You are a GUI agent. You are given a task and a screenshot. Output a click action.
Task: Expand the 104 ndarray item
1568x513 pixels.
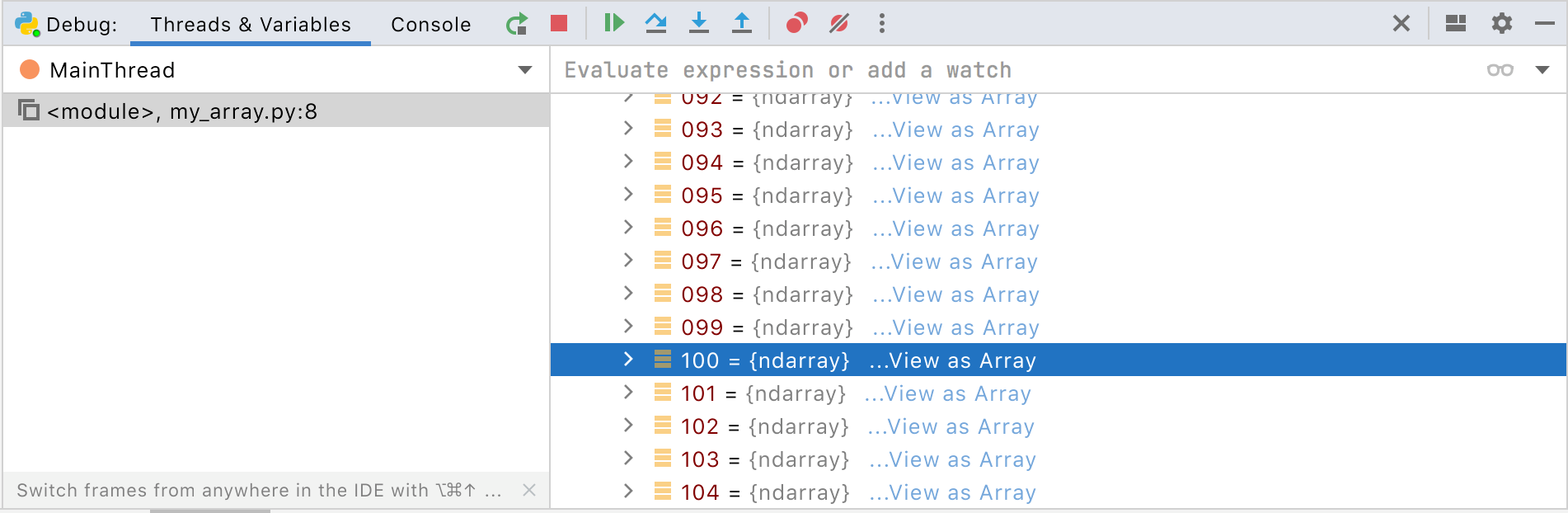[628, 492]
